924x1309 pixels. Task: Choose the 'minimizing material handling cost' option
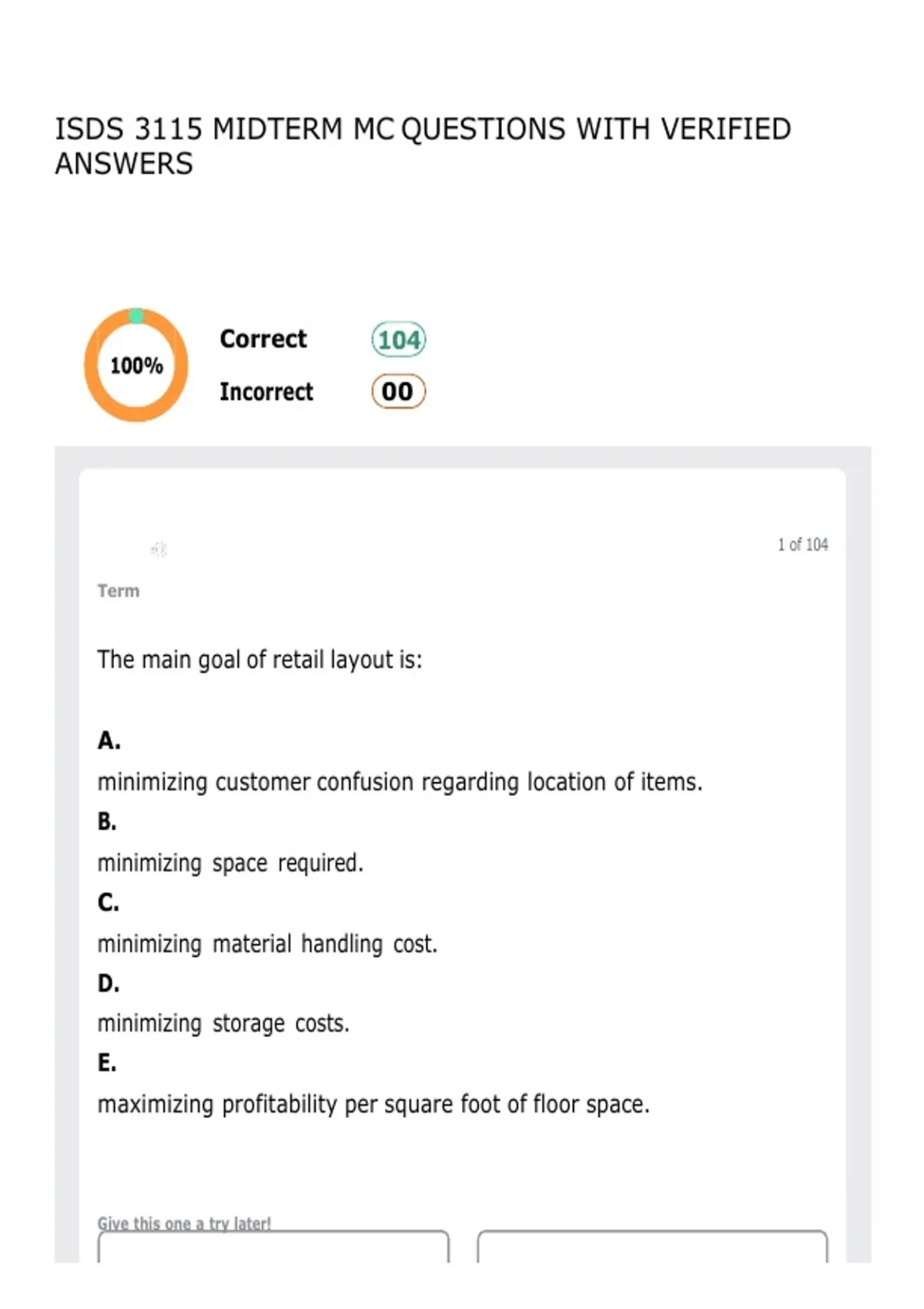[x=267, y=944]
